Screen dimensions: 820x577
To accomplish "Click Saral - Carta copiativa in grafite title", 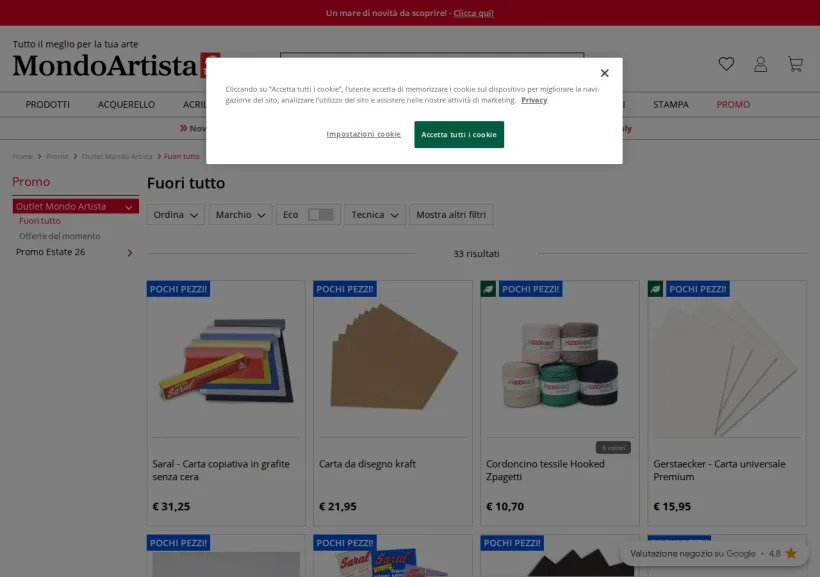I will pos(221,470).
